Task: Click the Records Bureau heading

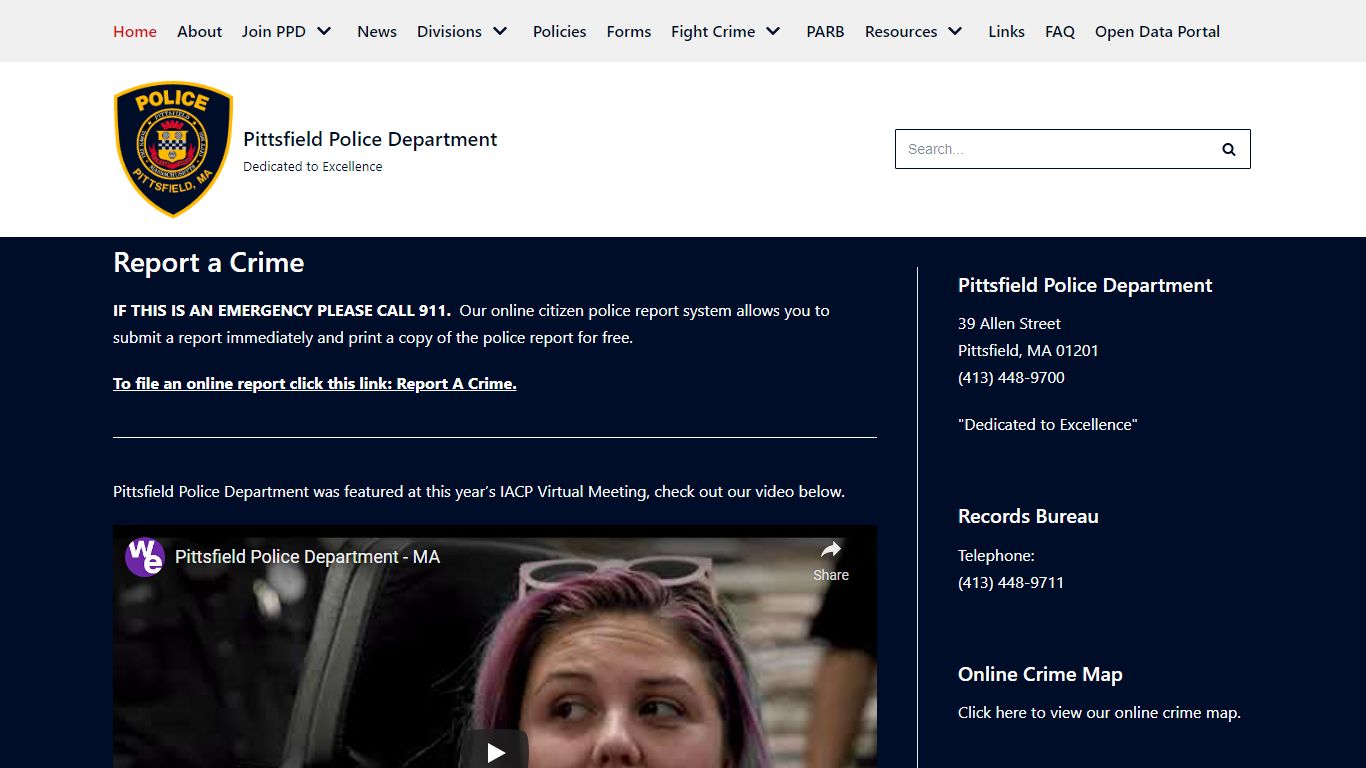Action: [x=1028, y=517]
